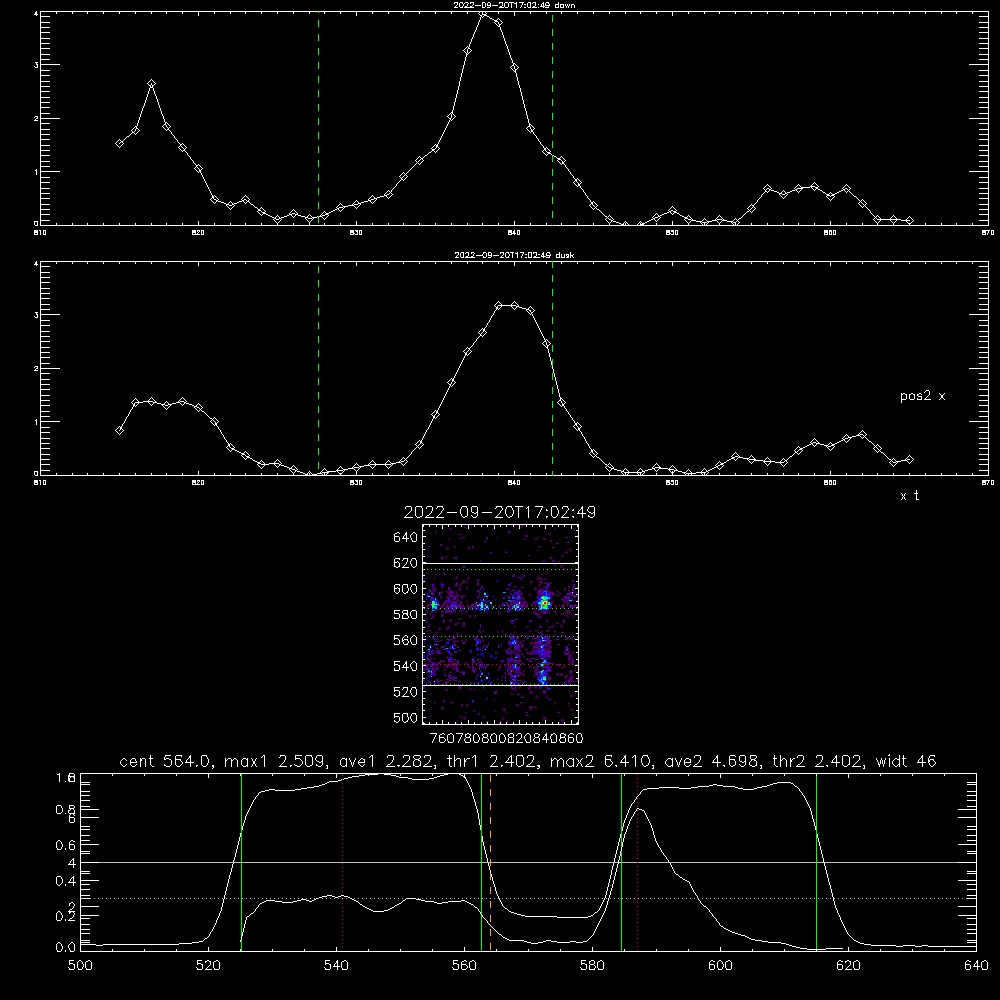This screenshot has height=1000, width=1000.
Task: Click the heatmap '500' y-axis label
Action: (x=406, y=717)
